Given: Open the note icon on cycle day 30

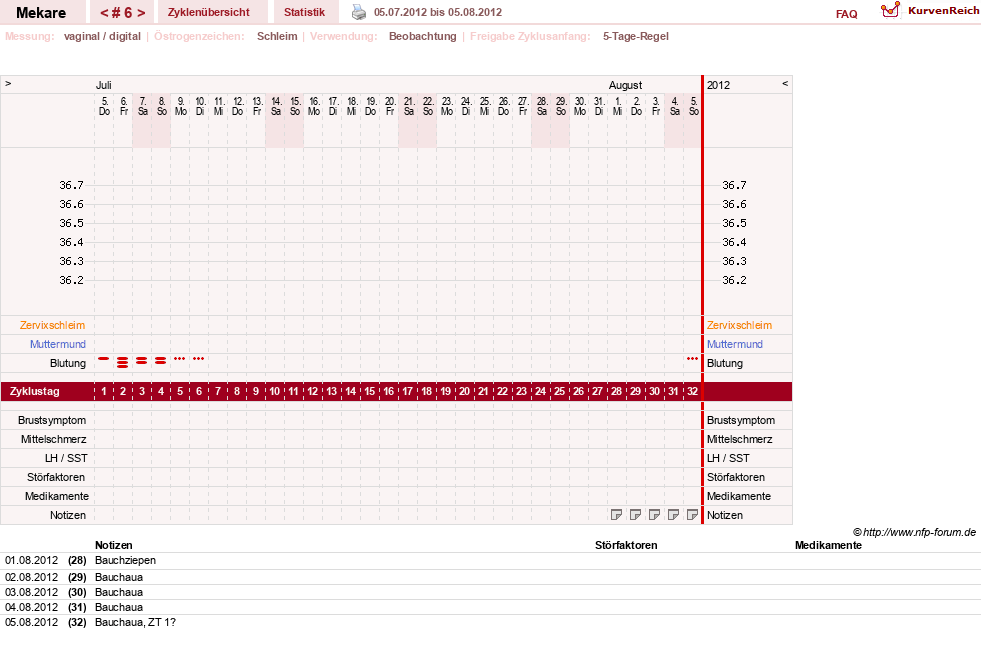Looking at the screenshot, I should (x=654, y=514).
